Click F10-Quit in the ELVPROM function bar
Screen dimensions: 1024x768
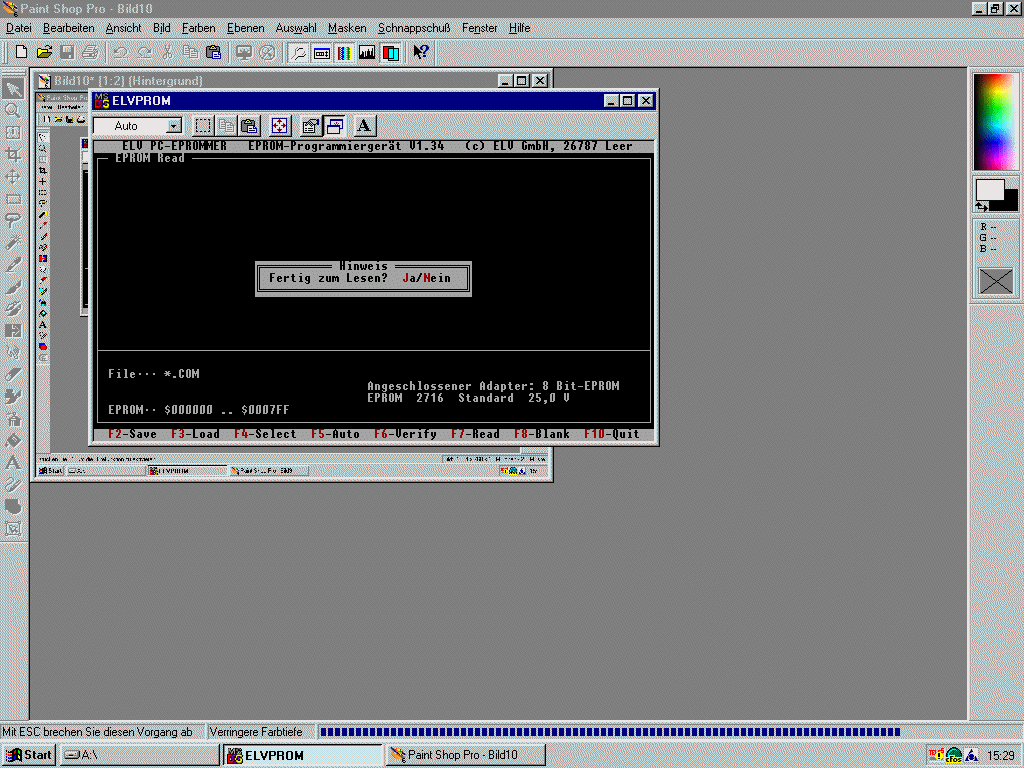coord(612,434)
